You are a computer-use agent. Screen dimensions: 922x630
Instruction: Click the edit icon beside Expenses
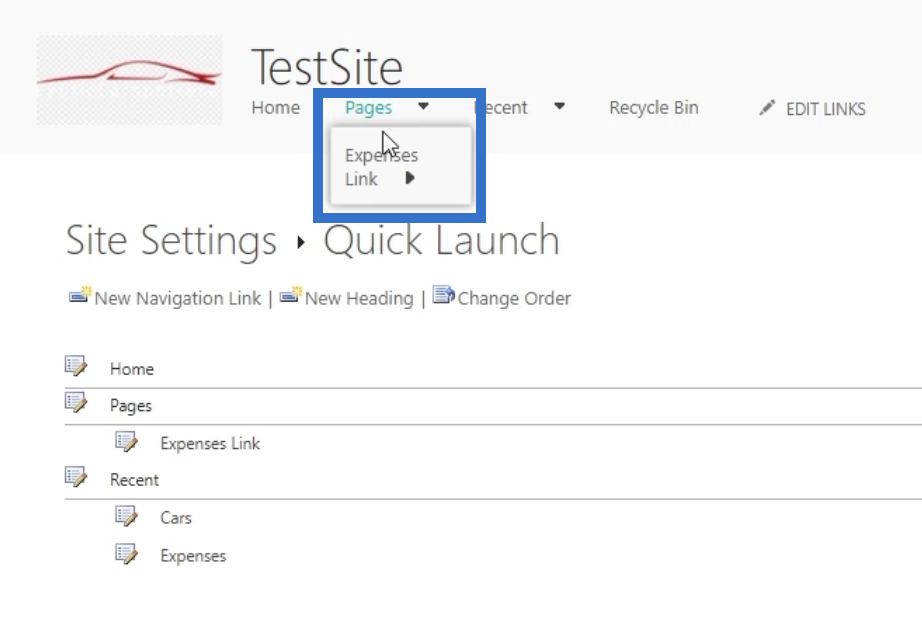tap(126, 554)
